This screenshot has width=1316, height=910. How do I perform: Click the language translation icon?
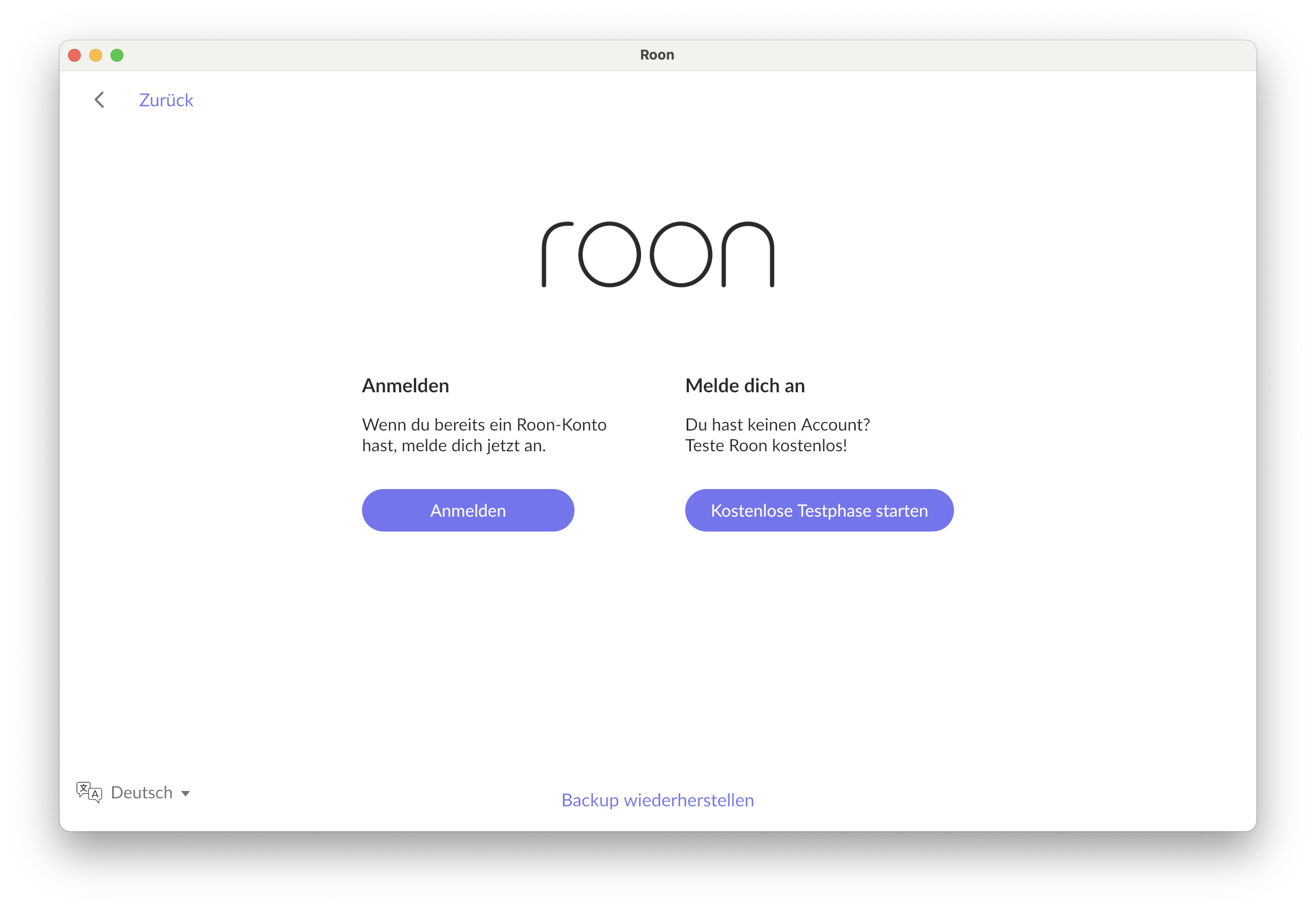click(x=89, y=792)
